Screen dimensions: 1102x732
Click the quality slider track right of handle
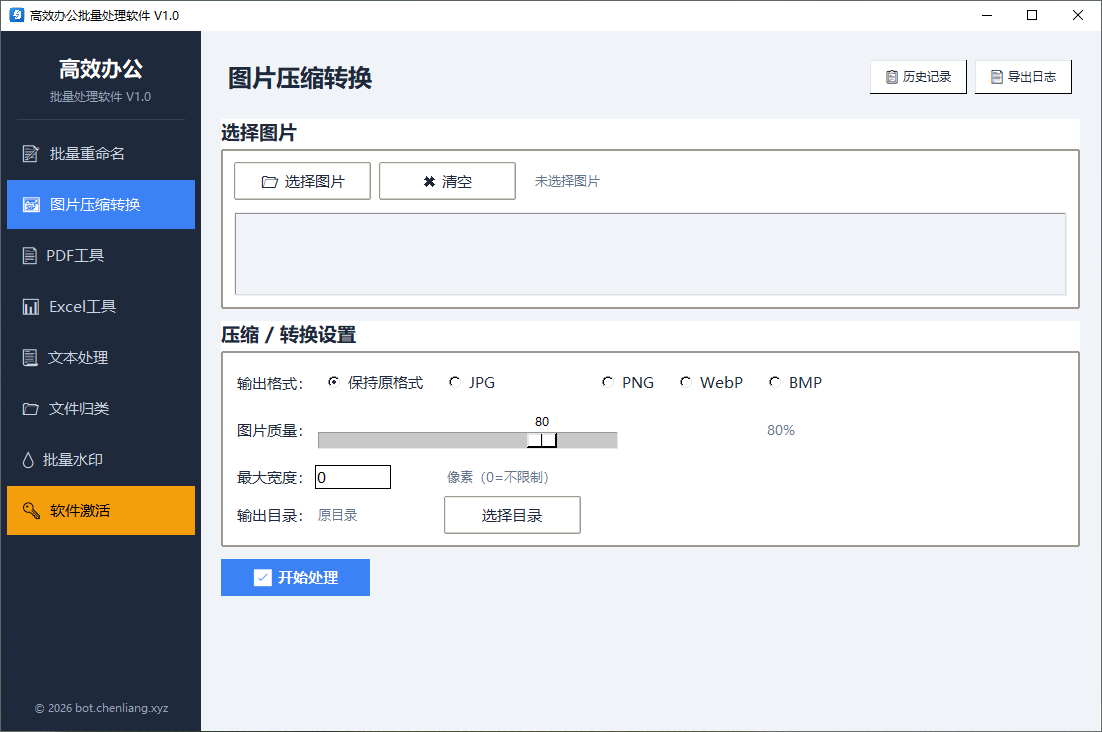tap(588, 440)
